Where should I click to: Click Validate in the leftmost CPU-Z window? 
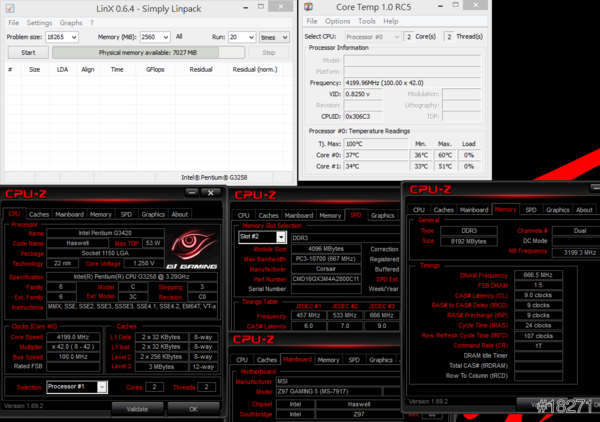click(138, 408)
